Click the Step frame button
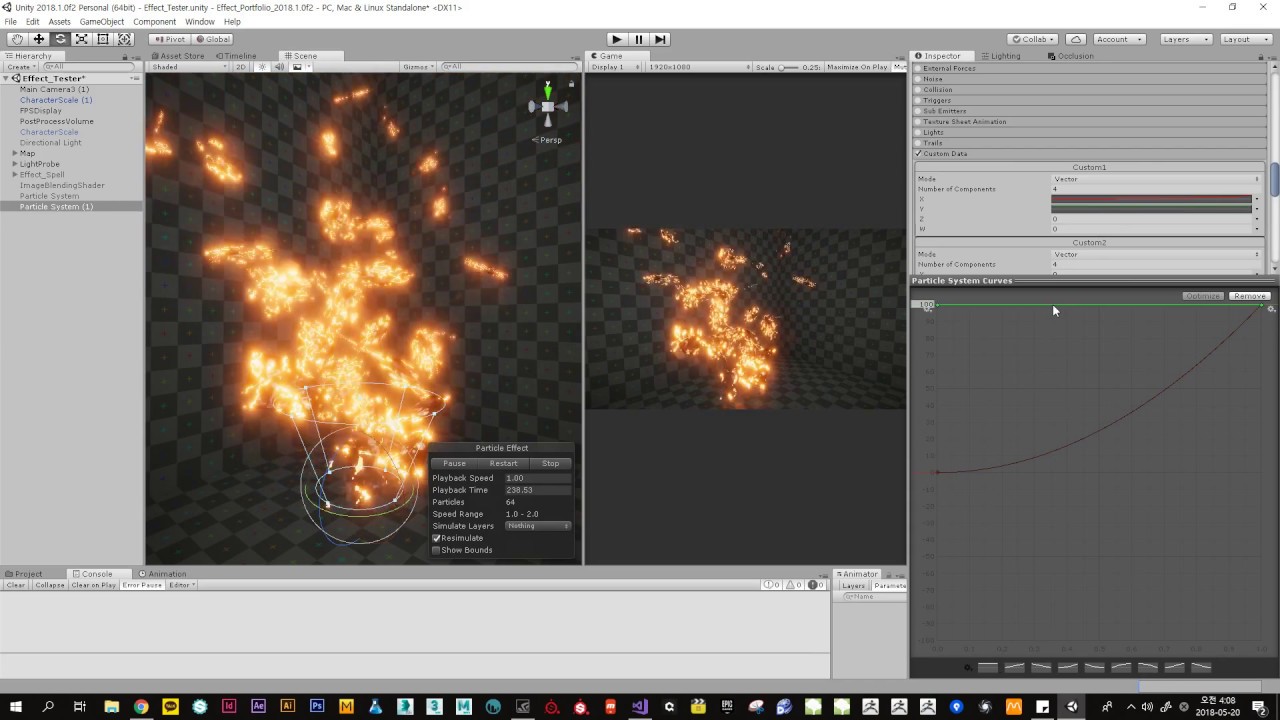This screenshot has height=720, width=1280. coord(660,39)
